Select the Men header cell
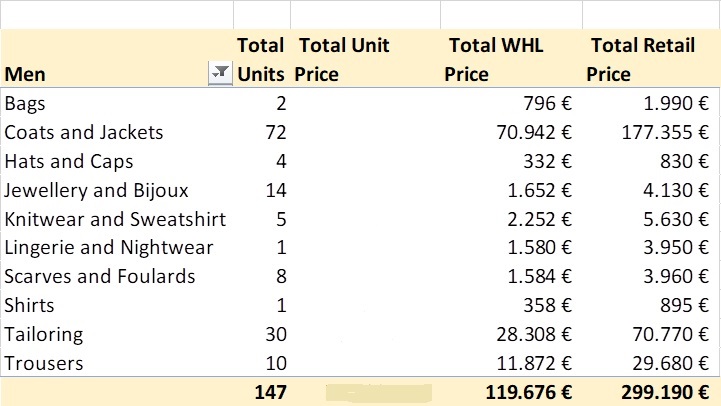721x406 pixels. 117,58
